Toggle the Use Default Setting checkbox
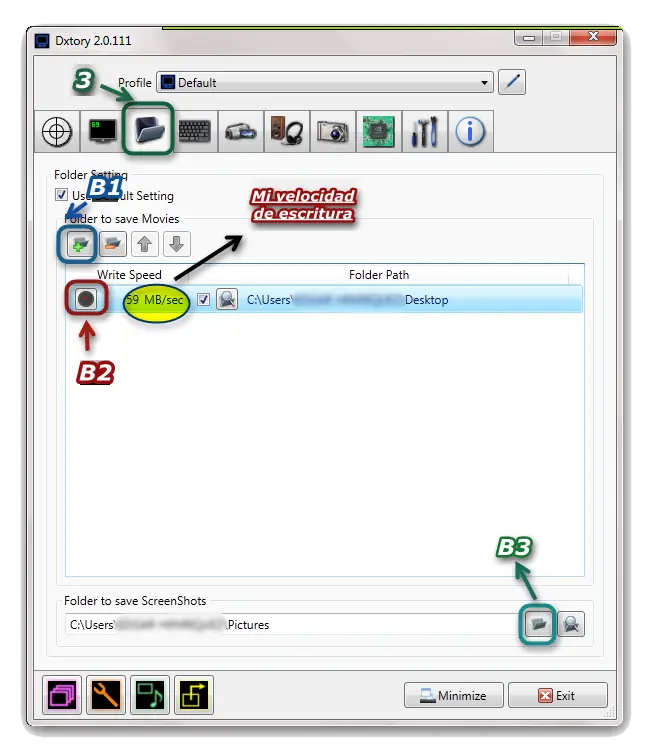This screenshot has height=753, width=650. pos(61,194)
